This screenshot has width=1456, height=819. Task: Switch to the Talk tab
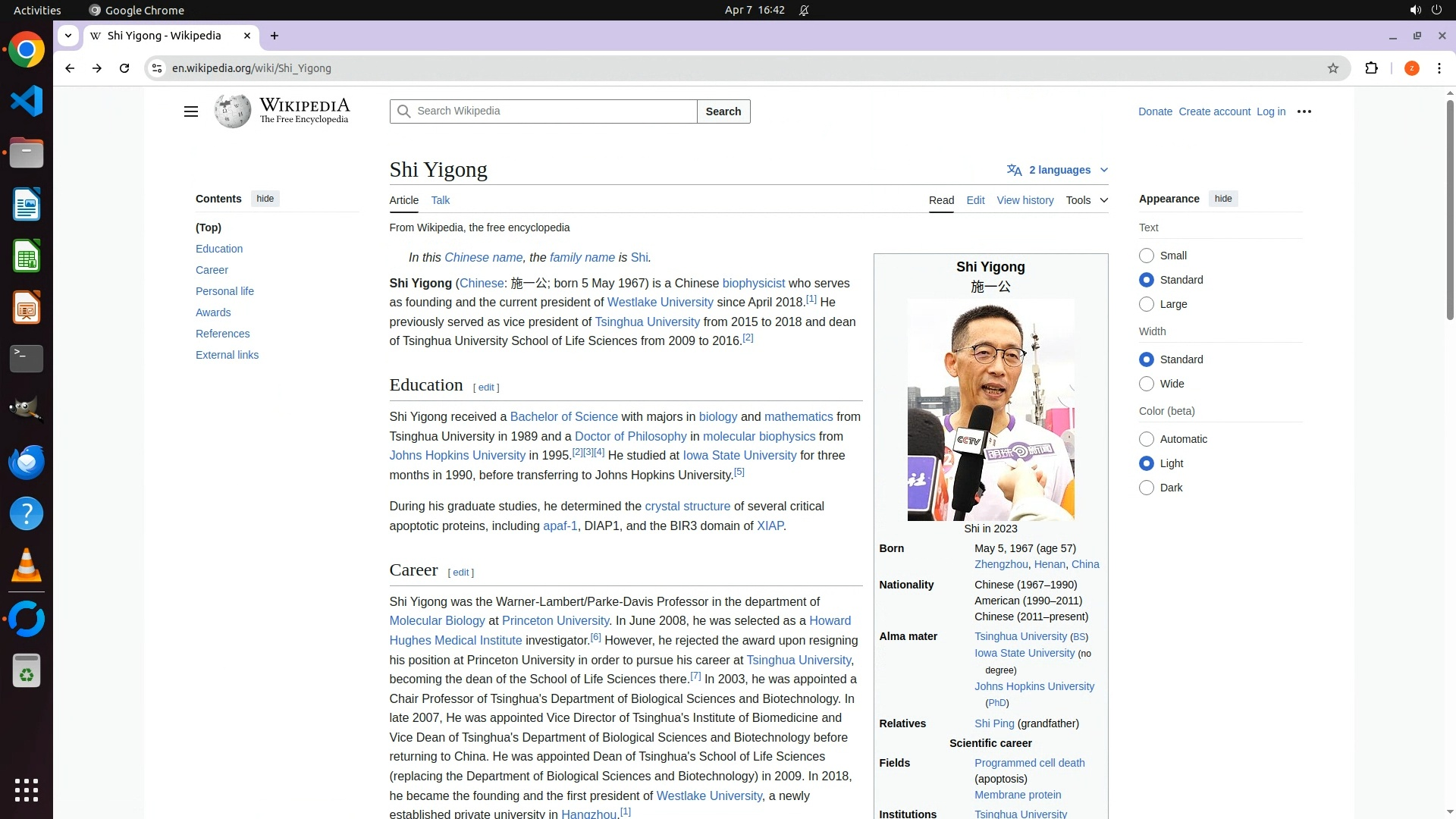point(440,200)
